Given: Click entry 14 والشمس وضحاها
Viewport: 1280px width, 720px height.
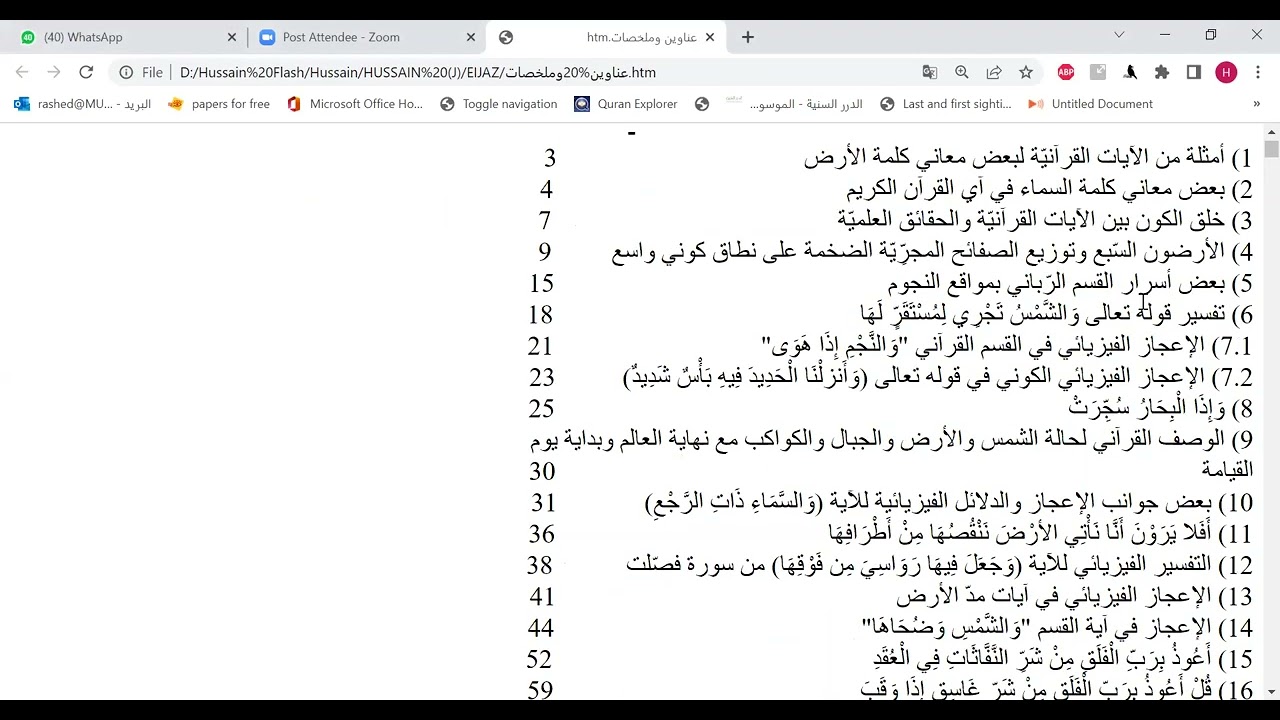Looking at the screenshot, I should pyautogui.click(x=1057, y=627).
